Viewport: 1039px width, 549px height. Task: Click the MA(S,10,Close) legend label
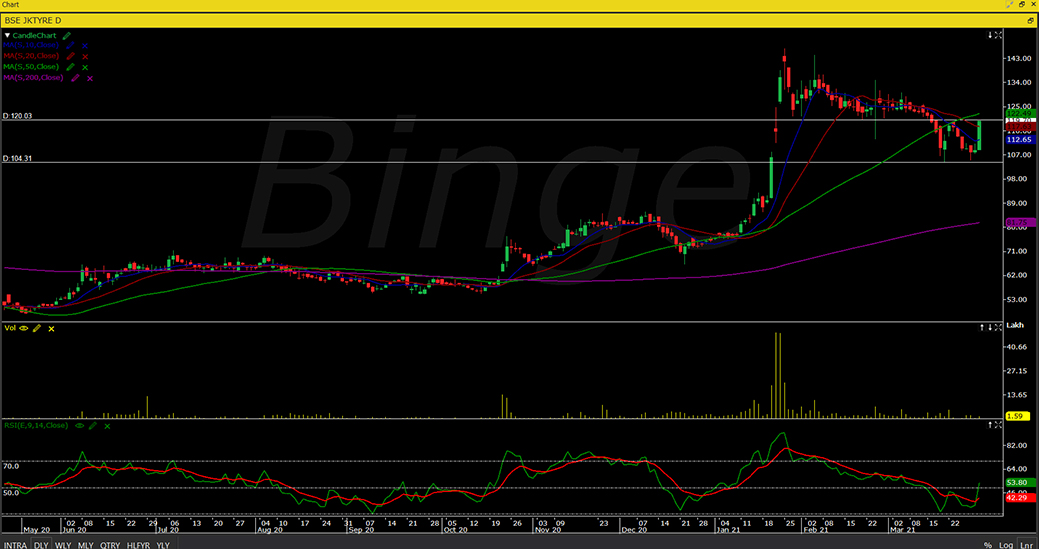coord(31,46)
